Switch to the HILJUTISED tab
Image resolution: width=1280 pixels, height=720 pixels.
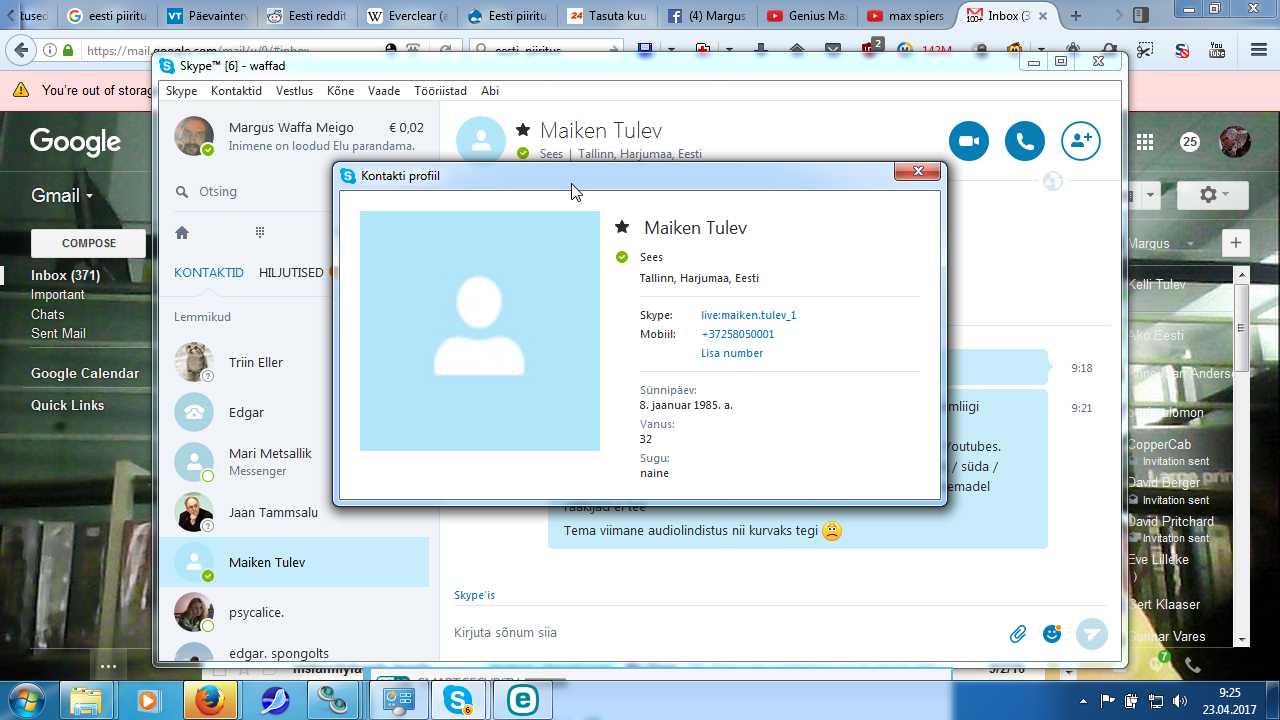tap(291, 273)
